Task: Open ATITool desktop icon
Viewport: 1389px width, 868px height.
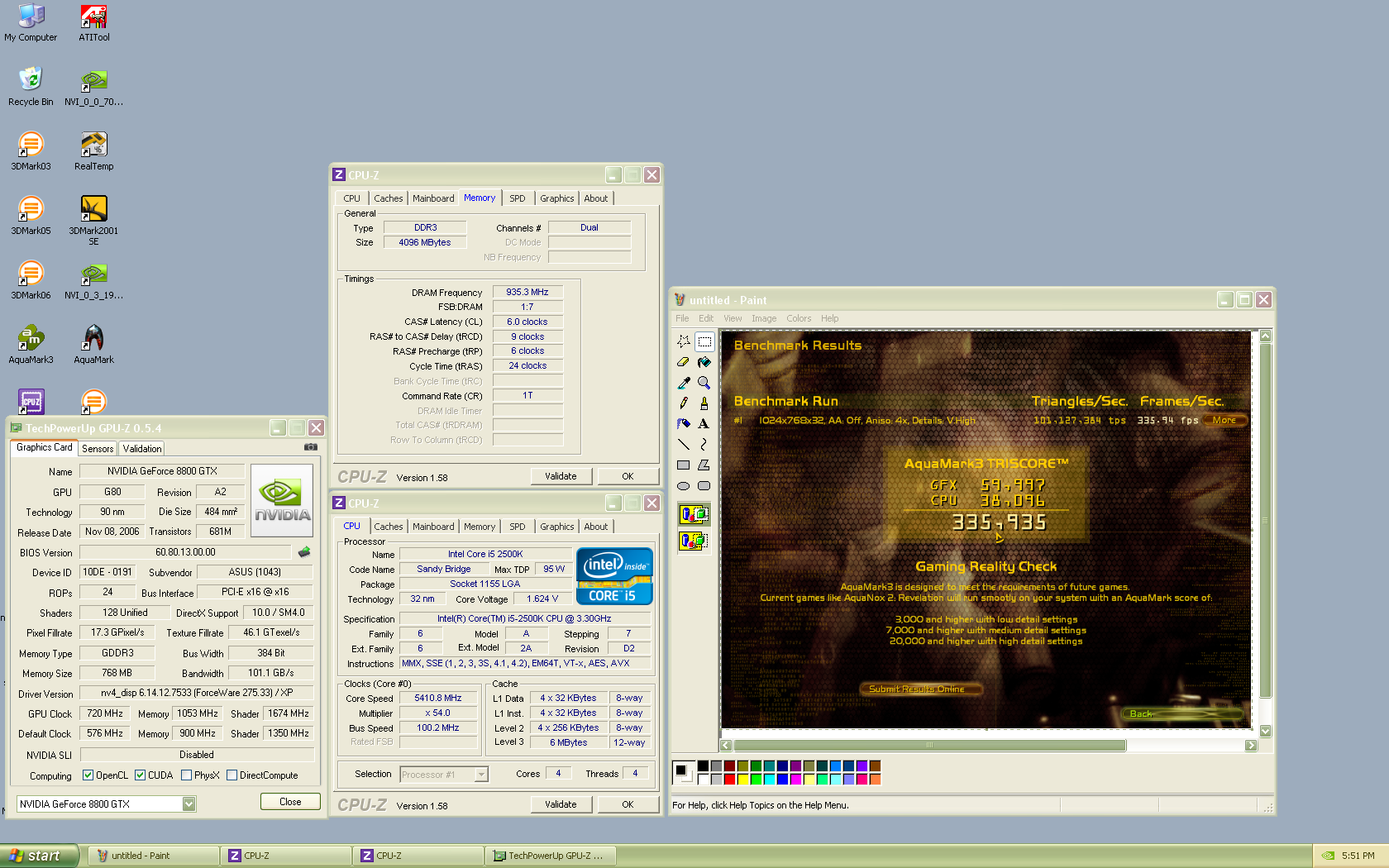Action: coord(94,23)
